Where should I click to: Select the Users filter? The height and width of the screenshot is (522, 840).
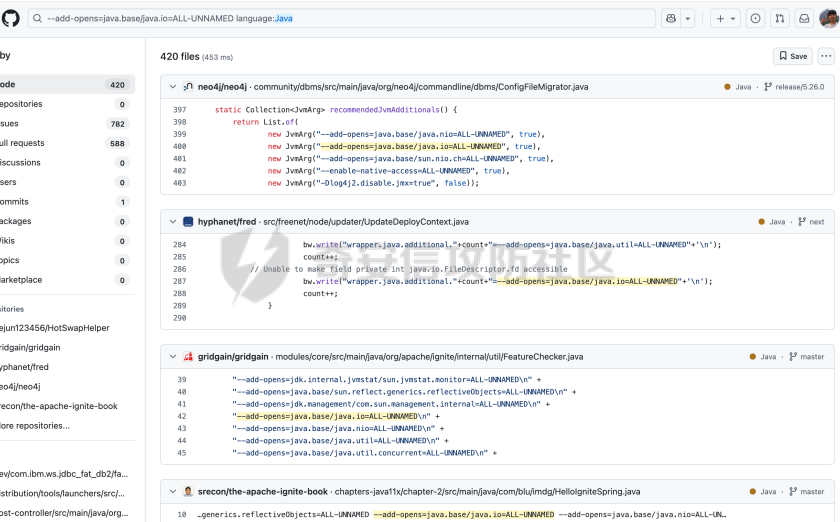click(66, 182)
